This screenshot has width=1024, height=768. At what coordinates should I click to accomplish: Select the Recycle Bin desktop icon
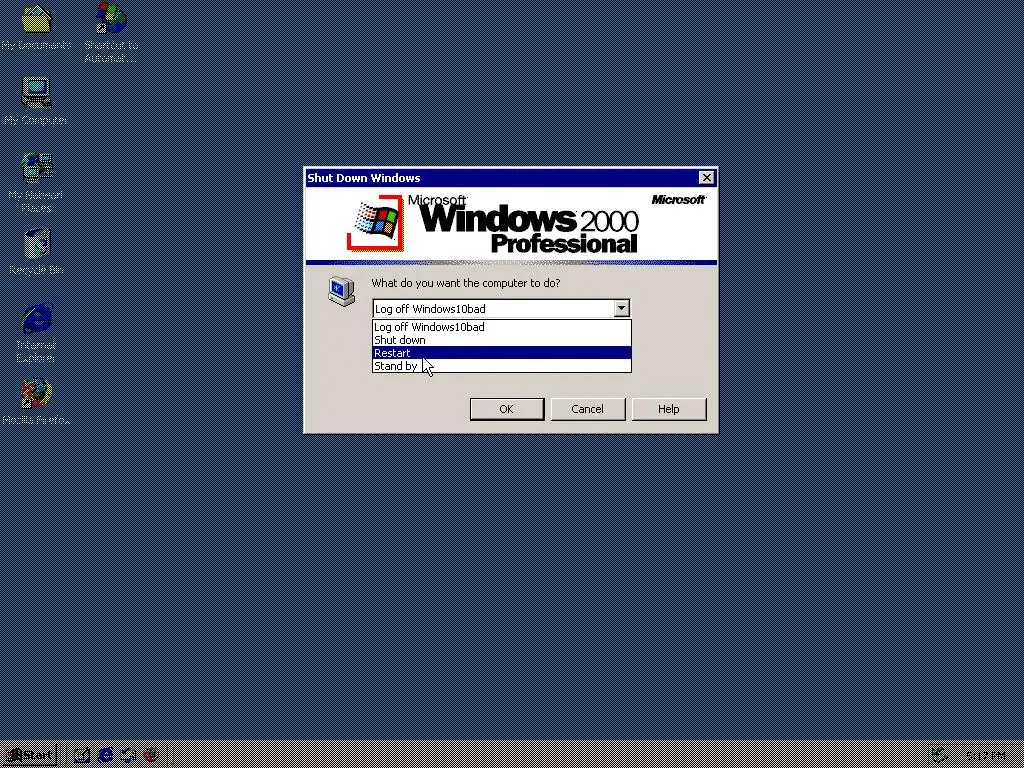tap(36, 251)
